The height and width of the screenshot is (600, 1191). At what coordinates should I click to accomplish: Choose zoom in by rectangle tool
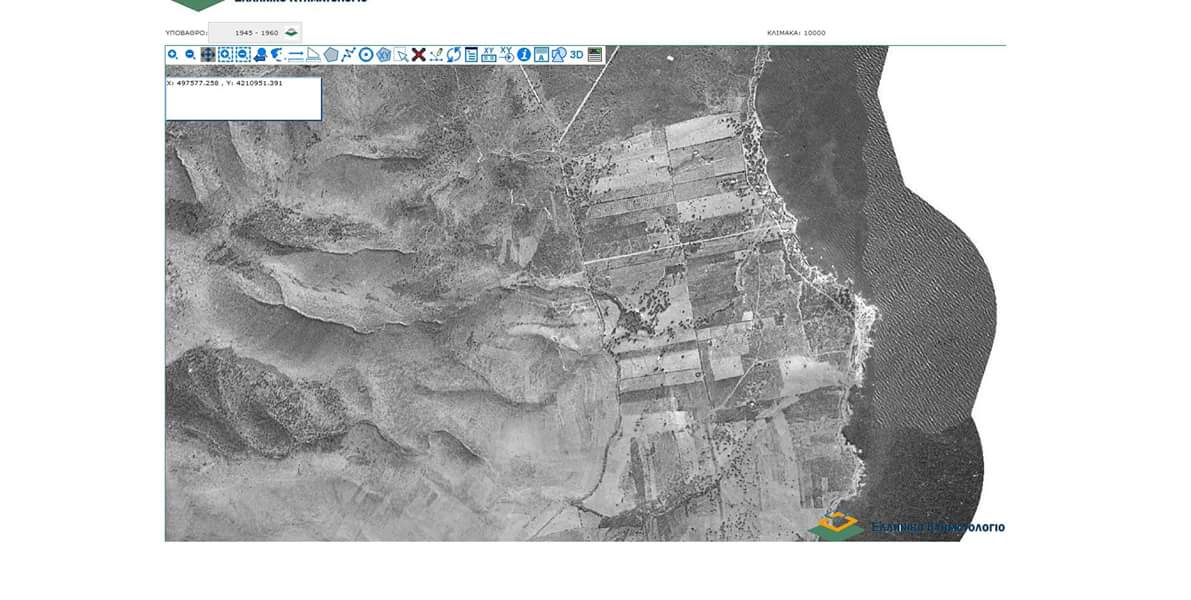pos(226,55)
